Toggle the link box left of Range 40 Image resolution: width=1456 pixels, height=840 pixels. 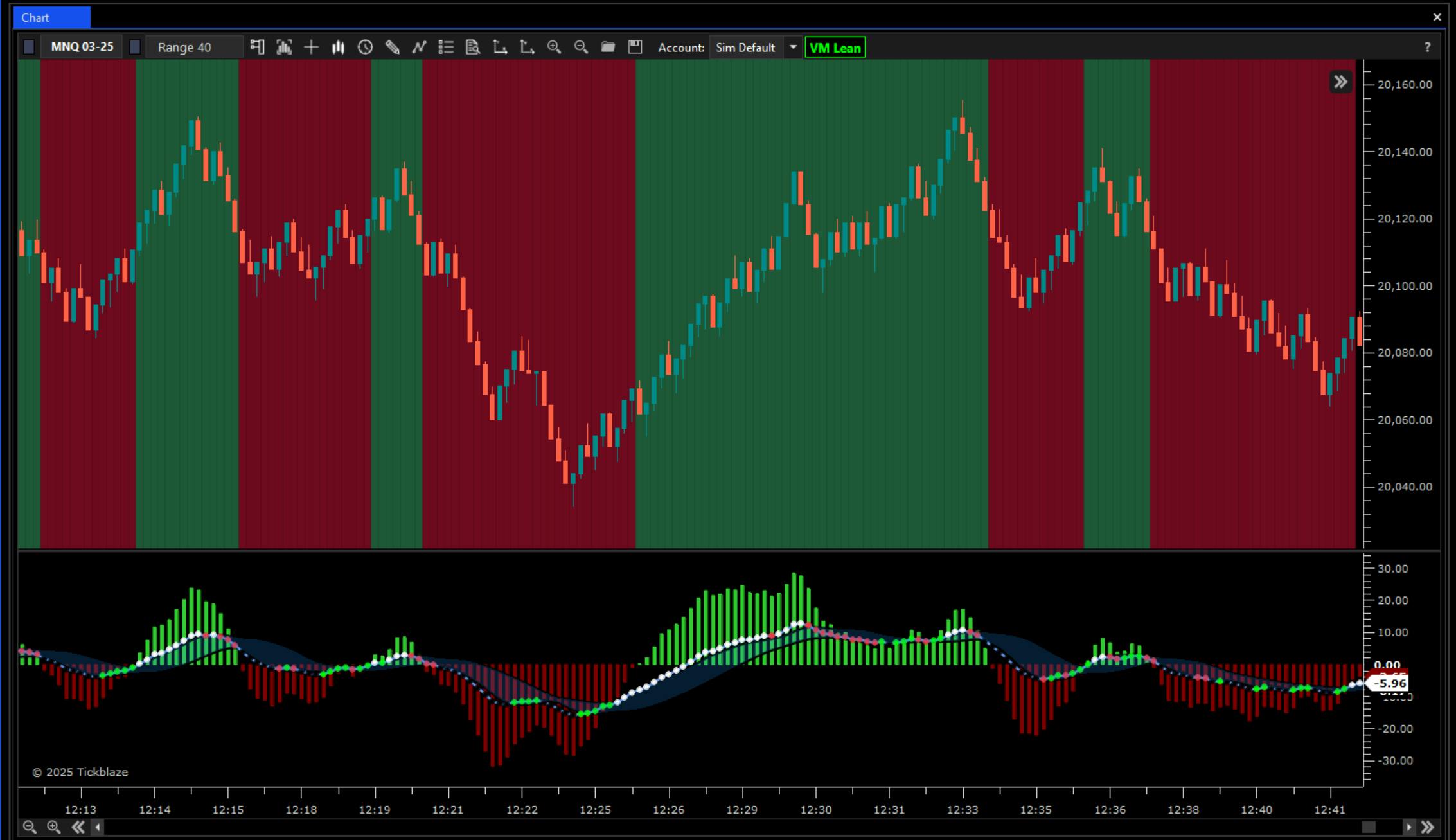pyautogui.click(x=135, y=47)
